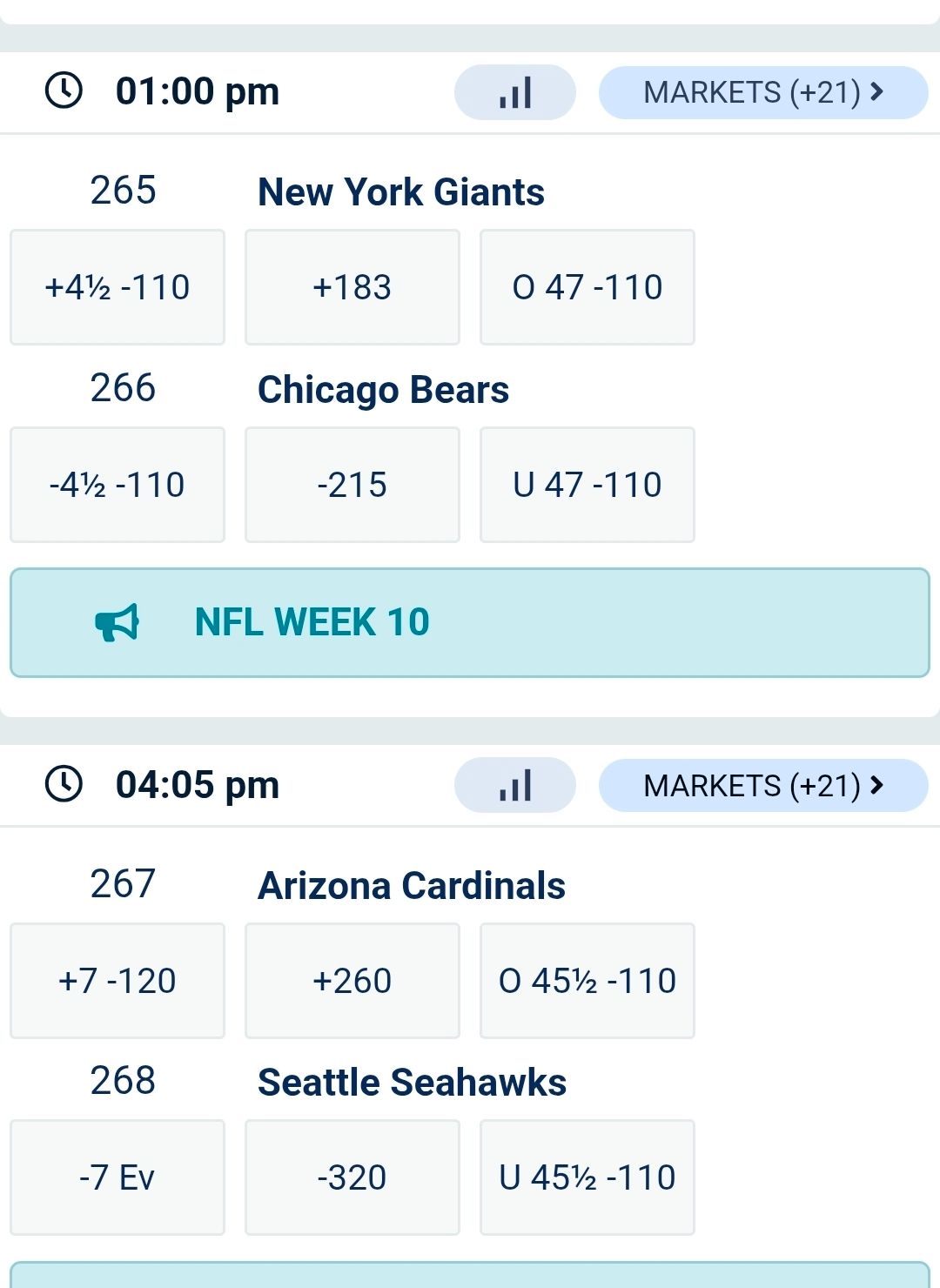Expand MARKETS (+21) for Giants vs Bears
Screen dimensions: 940x1288
pos(762,92)
